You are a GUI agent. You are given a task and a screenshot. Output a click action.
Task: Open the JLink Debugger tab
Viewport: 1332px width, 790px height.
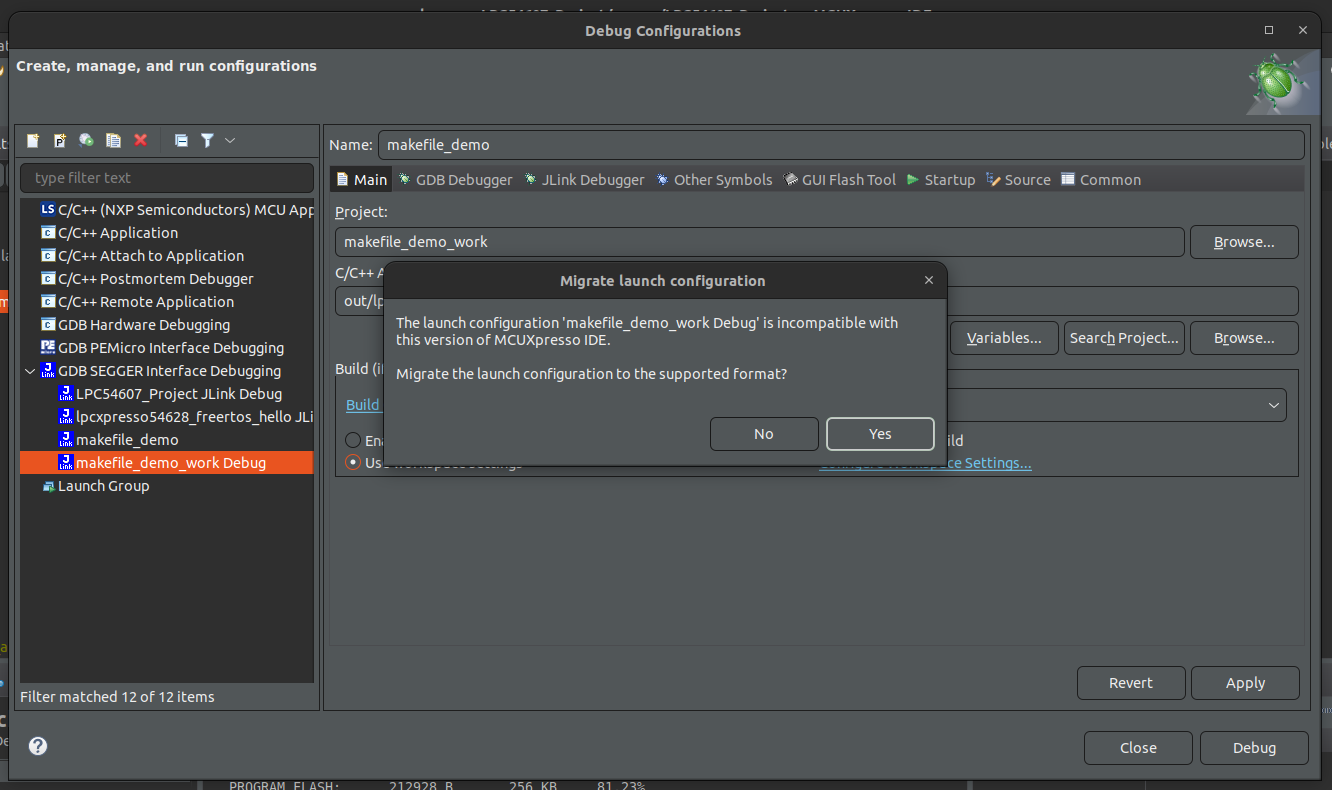tap(584, 180)
